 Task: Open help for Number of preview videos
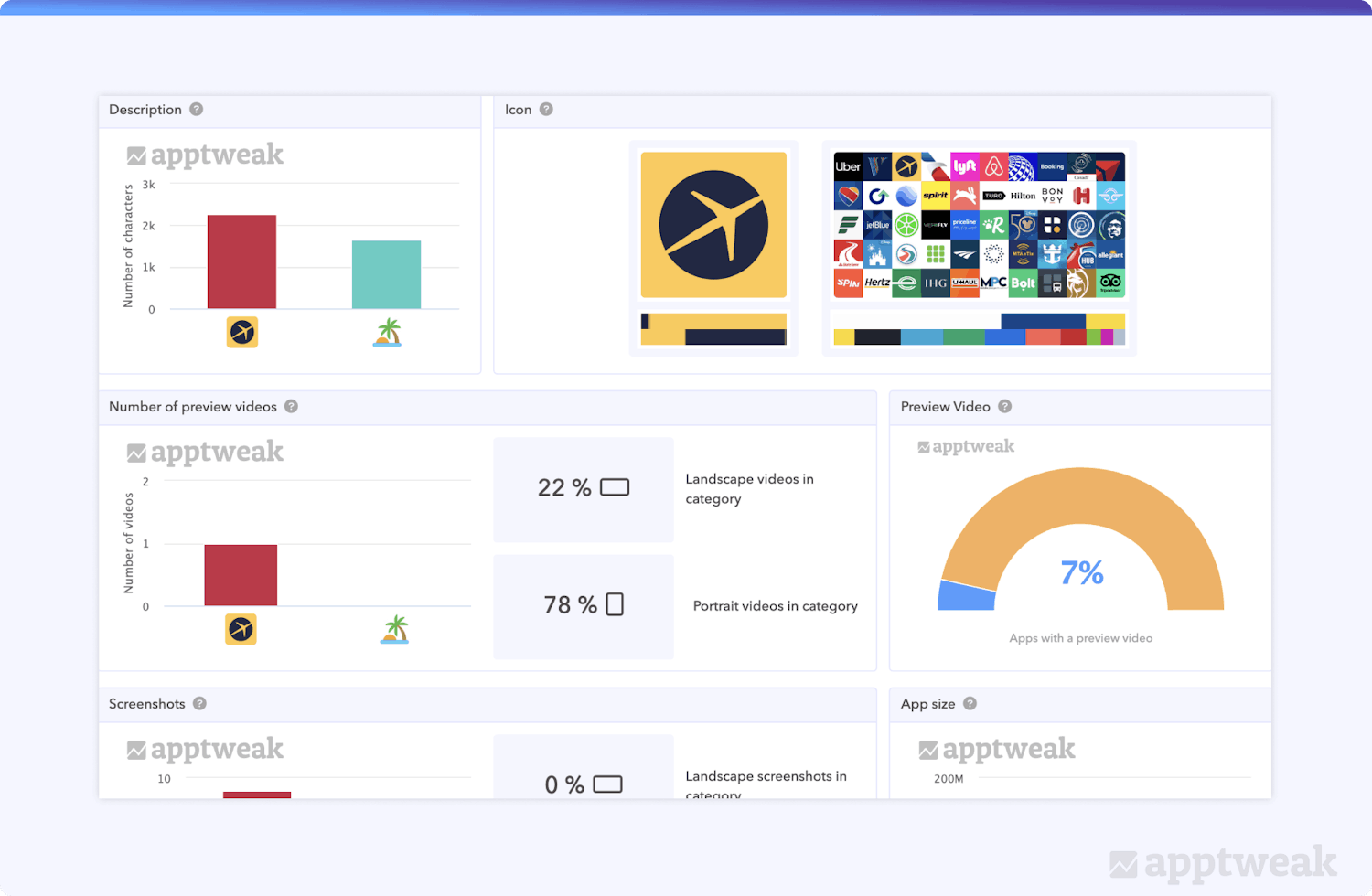(291, 407)
